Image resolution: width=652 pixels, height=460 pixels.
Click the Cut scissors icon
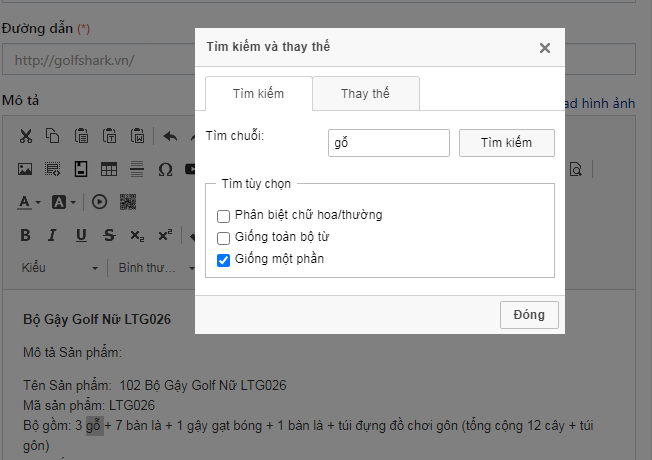pyautogui.click(x=26, y=136)
